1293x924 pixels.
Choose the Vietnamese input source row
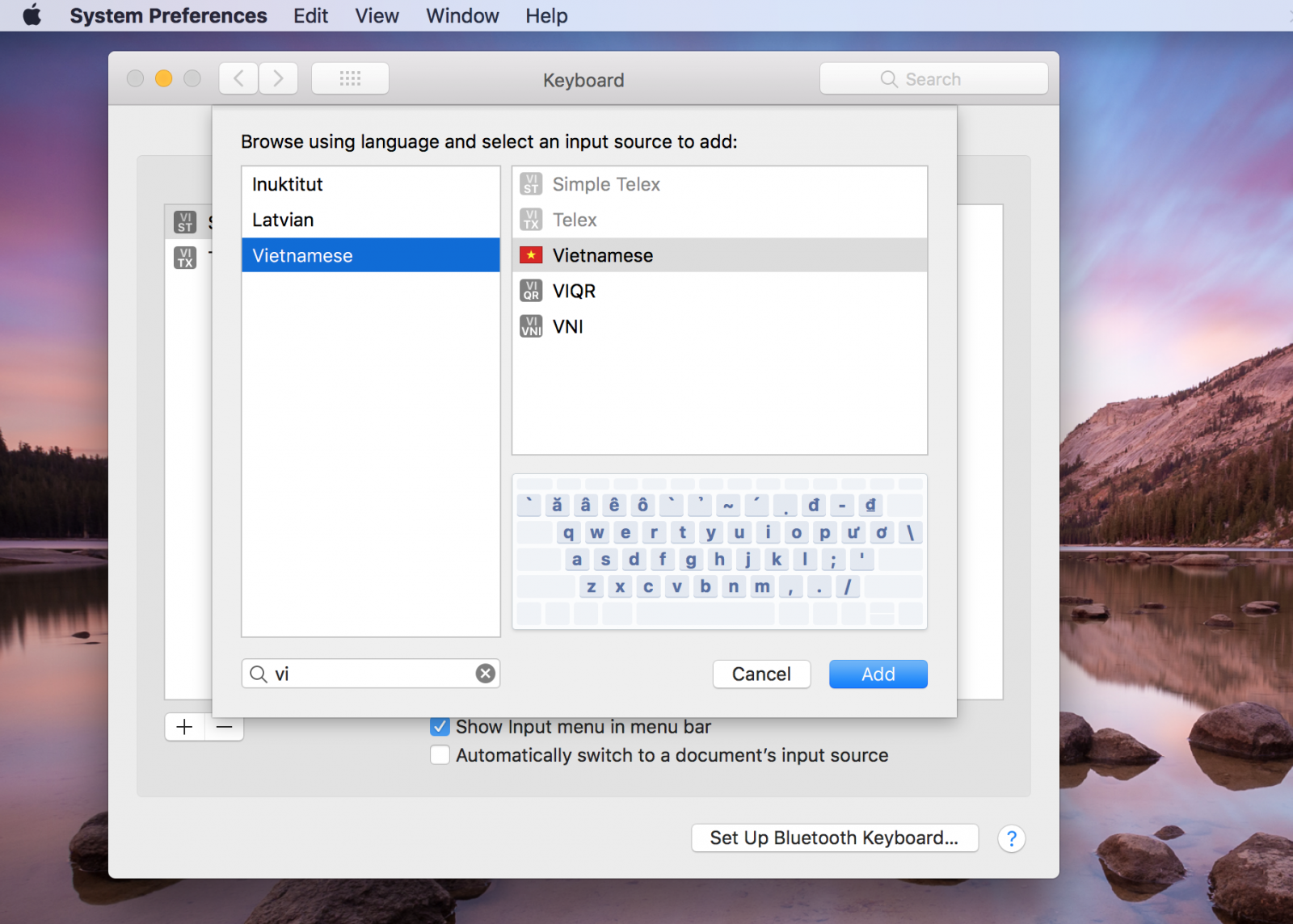[x=719, y=255]
